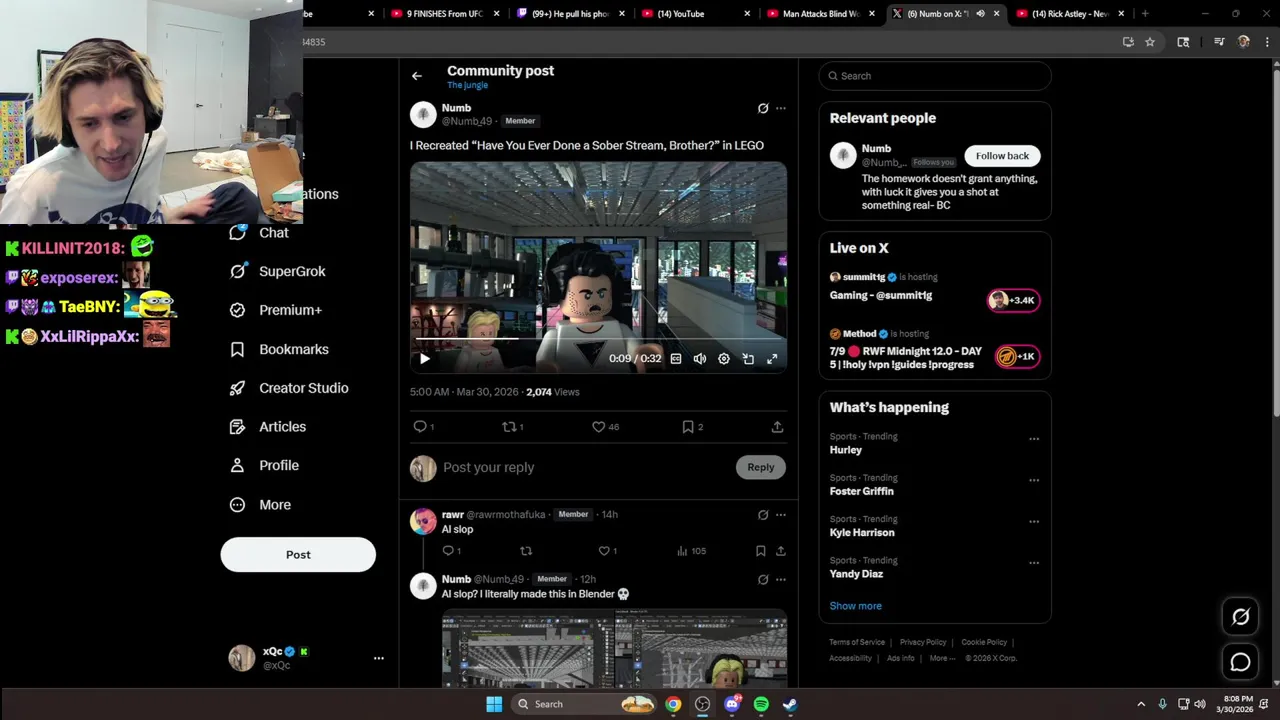This screenshot has width=1280, height=720.
Task: Switch to the Rick Astley browser tab
Action: click(1070, 14)
